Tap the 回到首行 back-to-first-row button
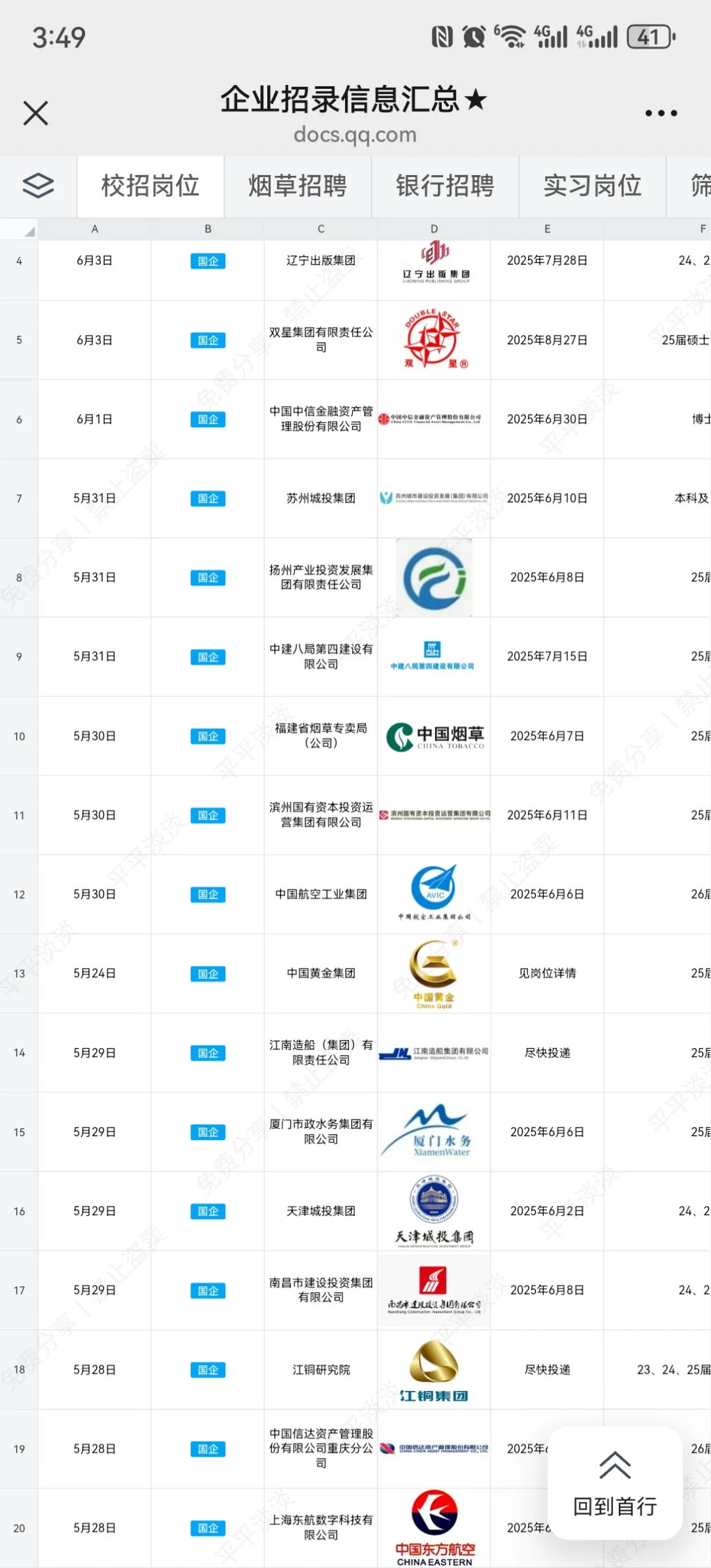Viewport: 711px width, 1568px height. 615,1483
